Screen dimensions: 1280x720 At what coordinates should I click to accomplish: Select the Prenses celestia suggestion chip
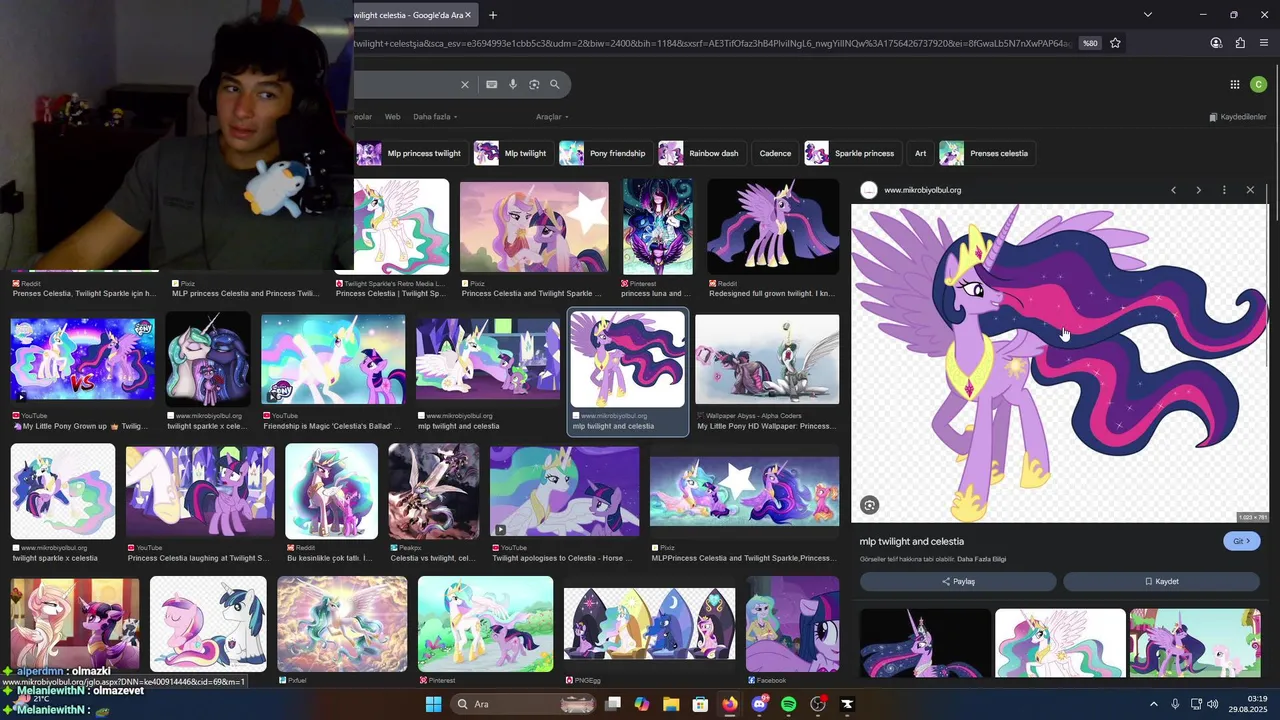[986, 153]
